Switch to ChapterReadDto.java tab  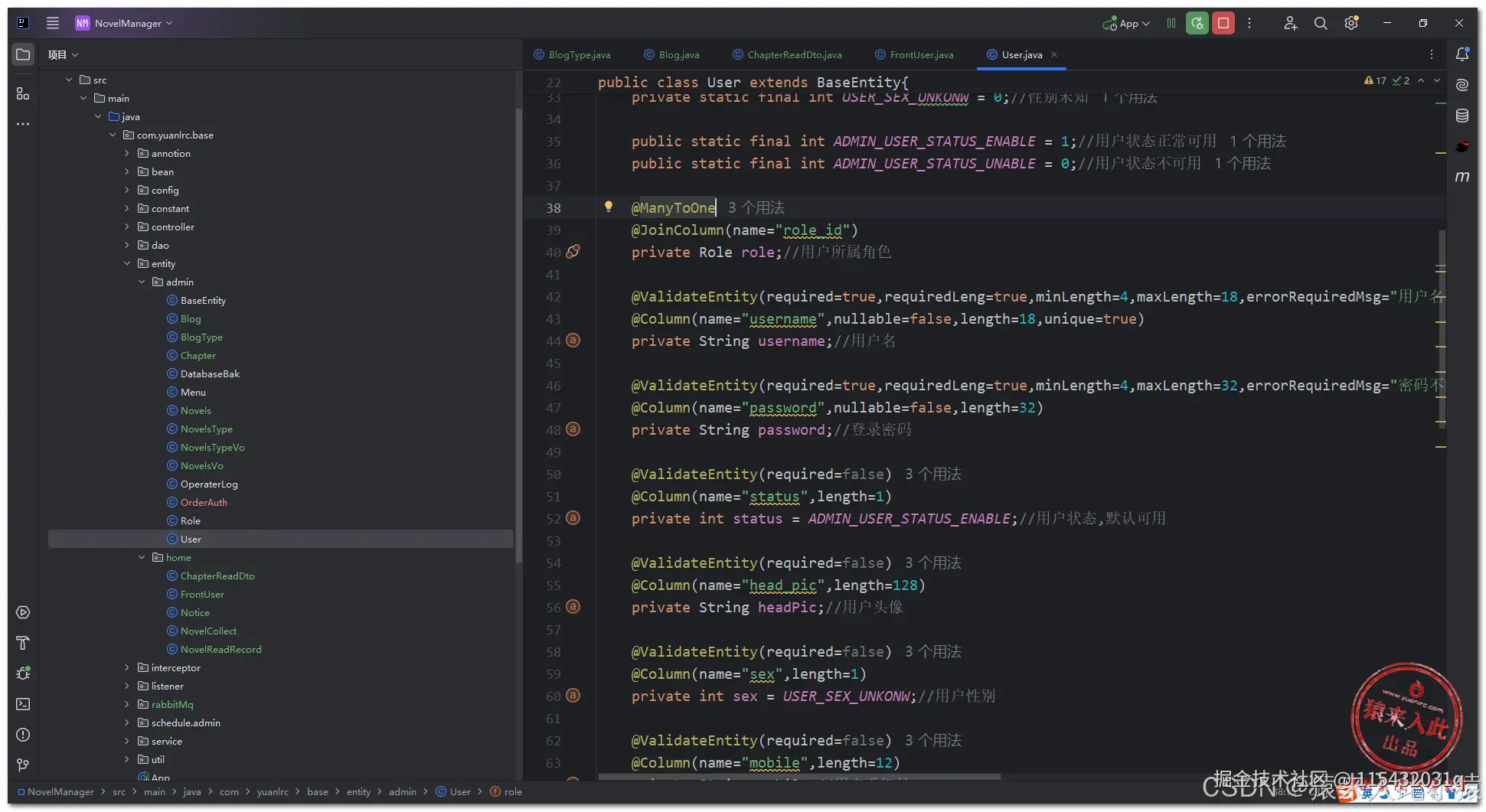coord(787,54)
